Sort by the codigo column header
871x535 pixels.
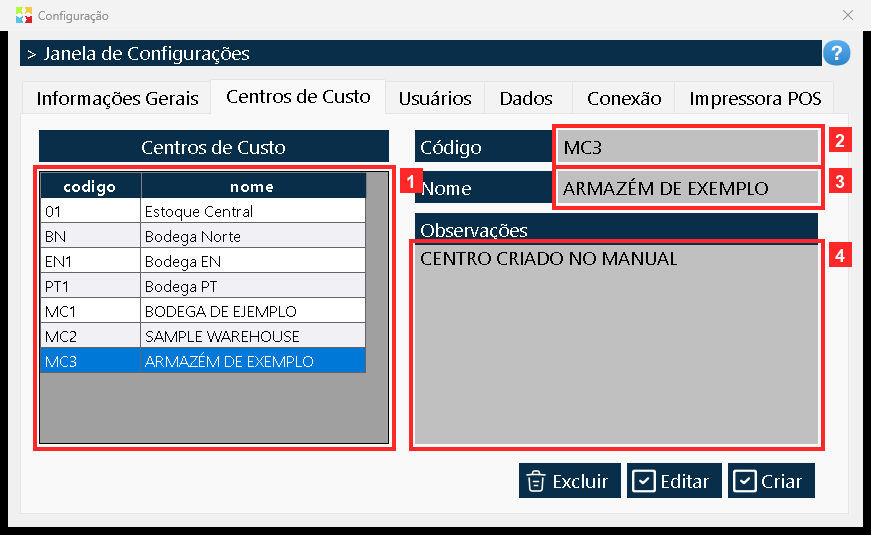(x=91, y=186)
